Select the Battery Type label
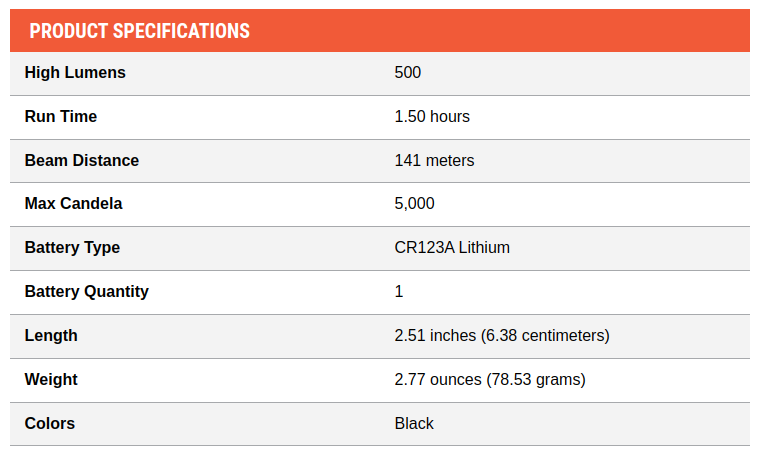Viewport: 757px width, 452px height. click(x=72, y=248)
